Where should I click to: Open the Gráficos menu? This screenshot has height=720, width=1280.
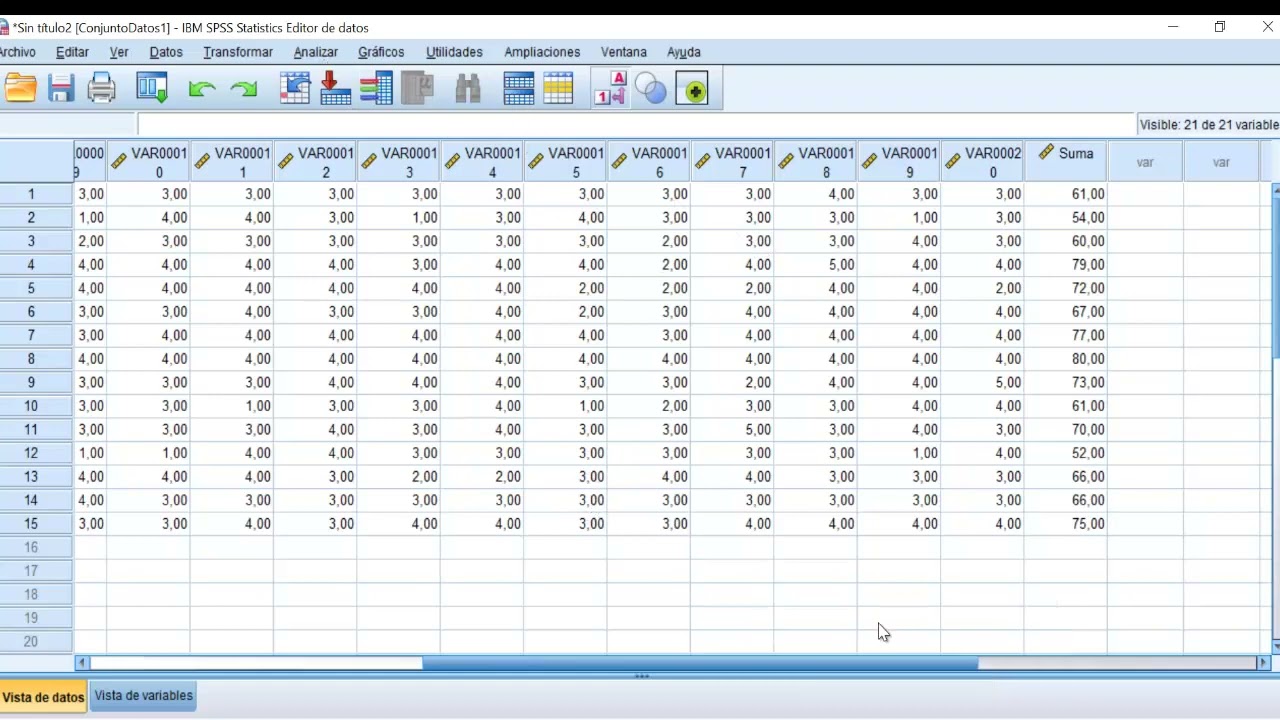pos(381,52)
